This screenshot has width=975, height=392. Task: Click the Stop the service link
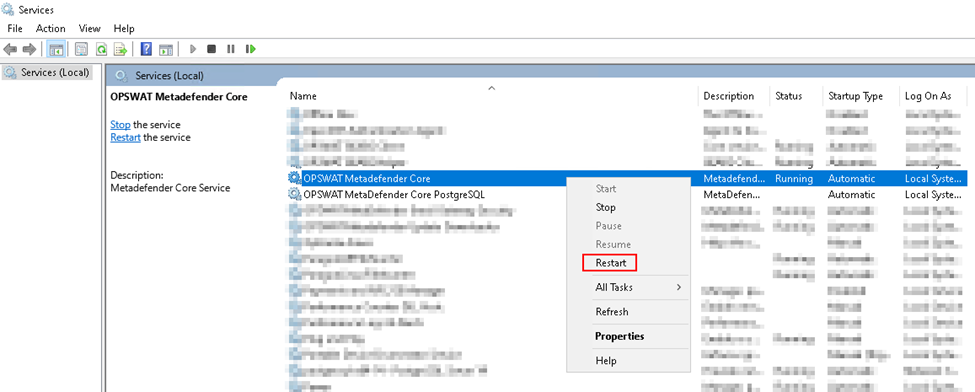coord(120,125)
